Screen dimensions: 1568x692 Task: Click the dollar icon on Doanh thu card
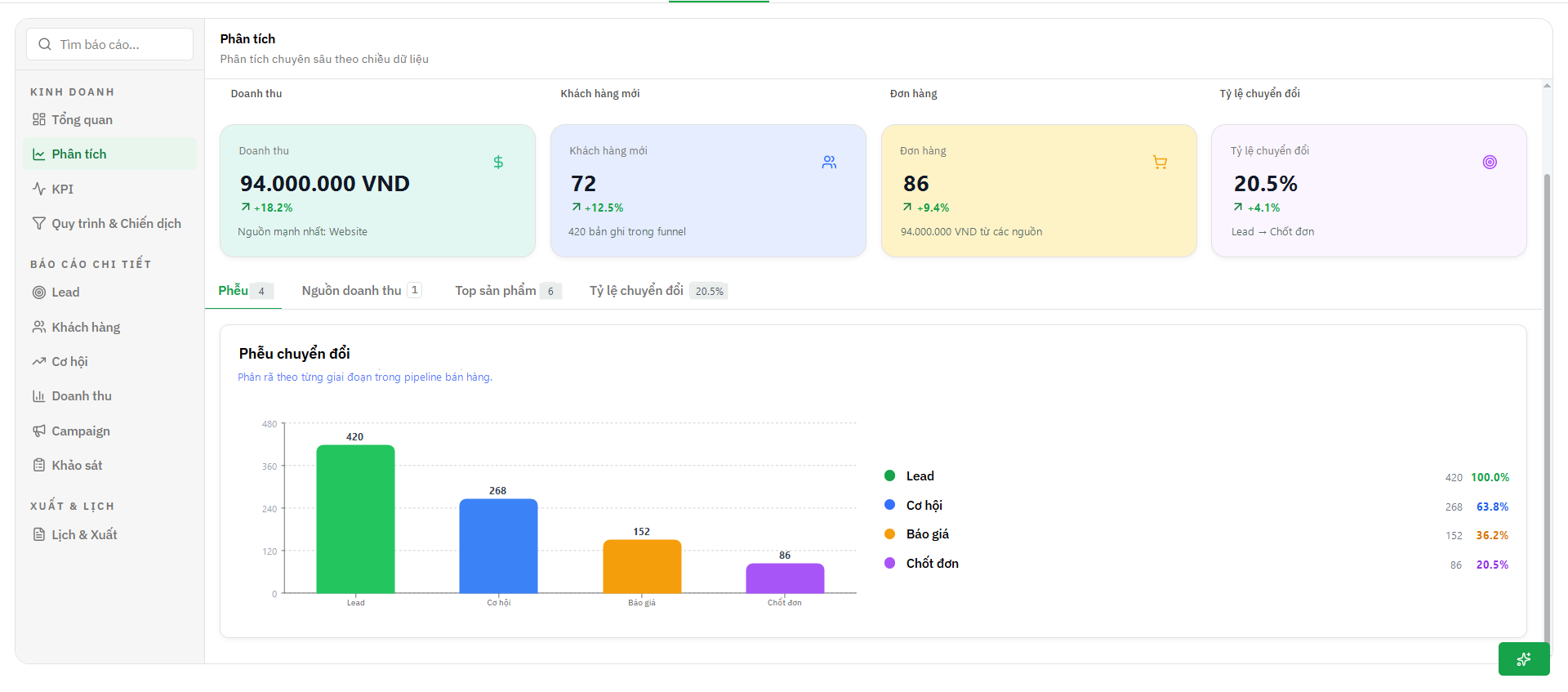498,162
